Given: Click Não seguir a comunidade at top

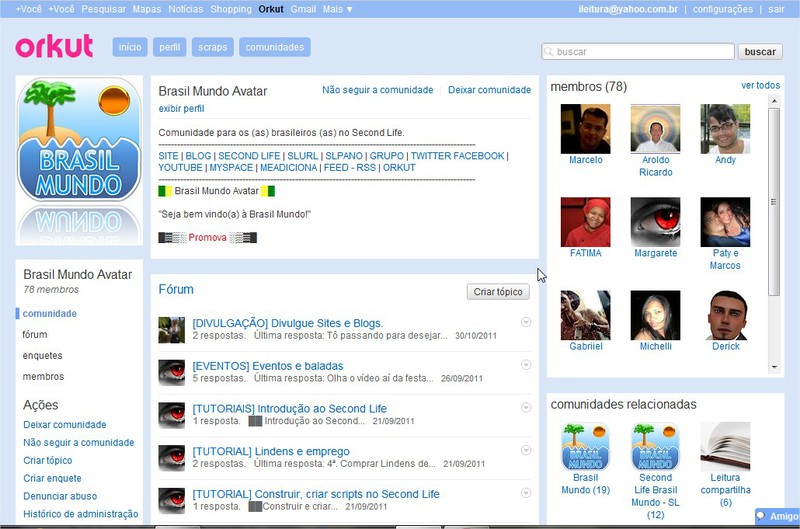Looking at the screenshot, I should click(x=378, y=90).
